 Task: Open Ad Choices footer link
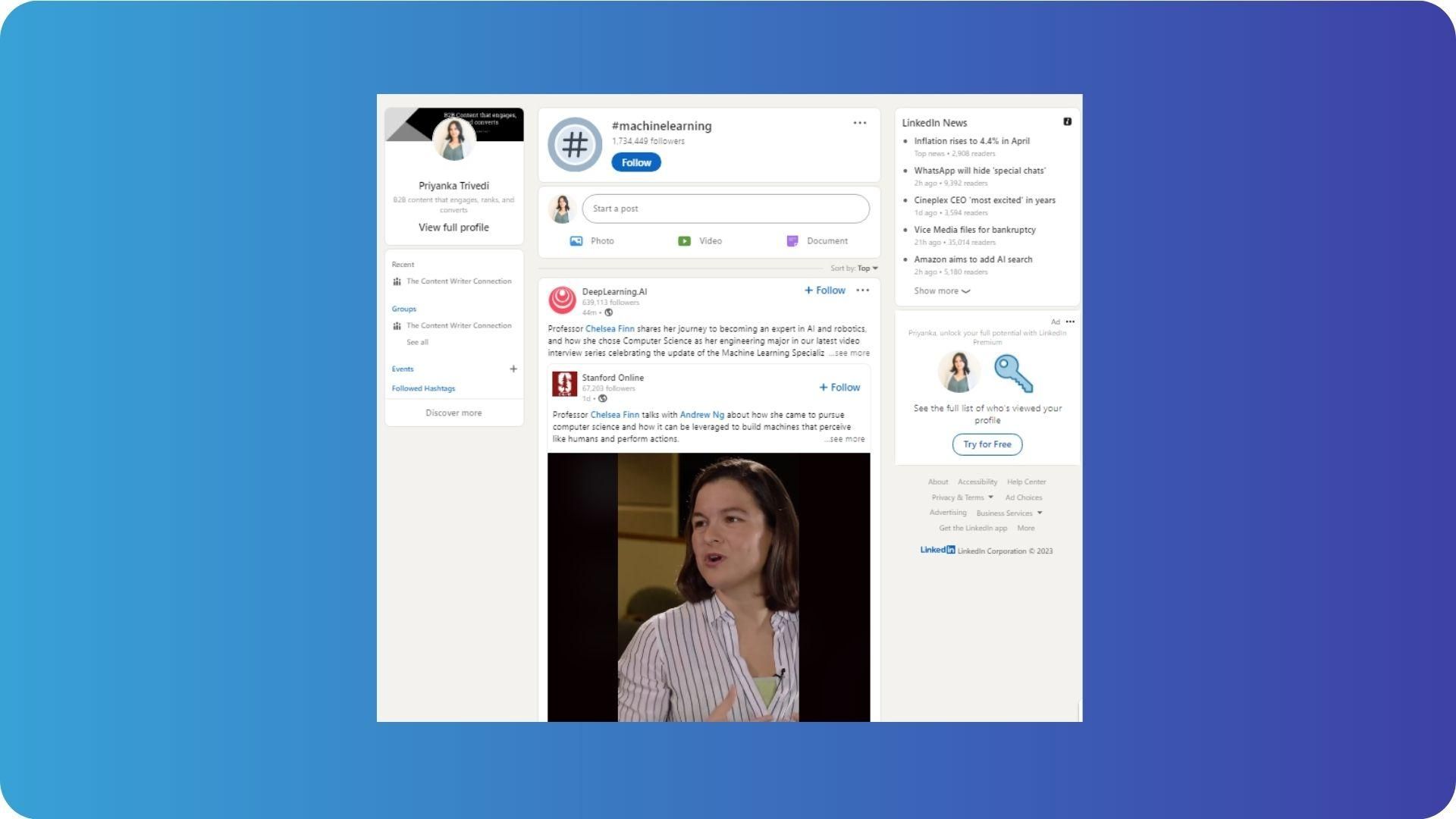1024,498
